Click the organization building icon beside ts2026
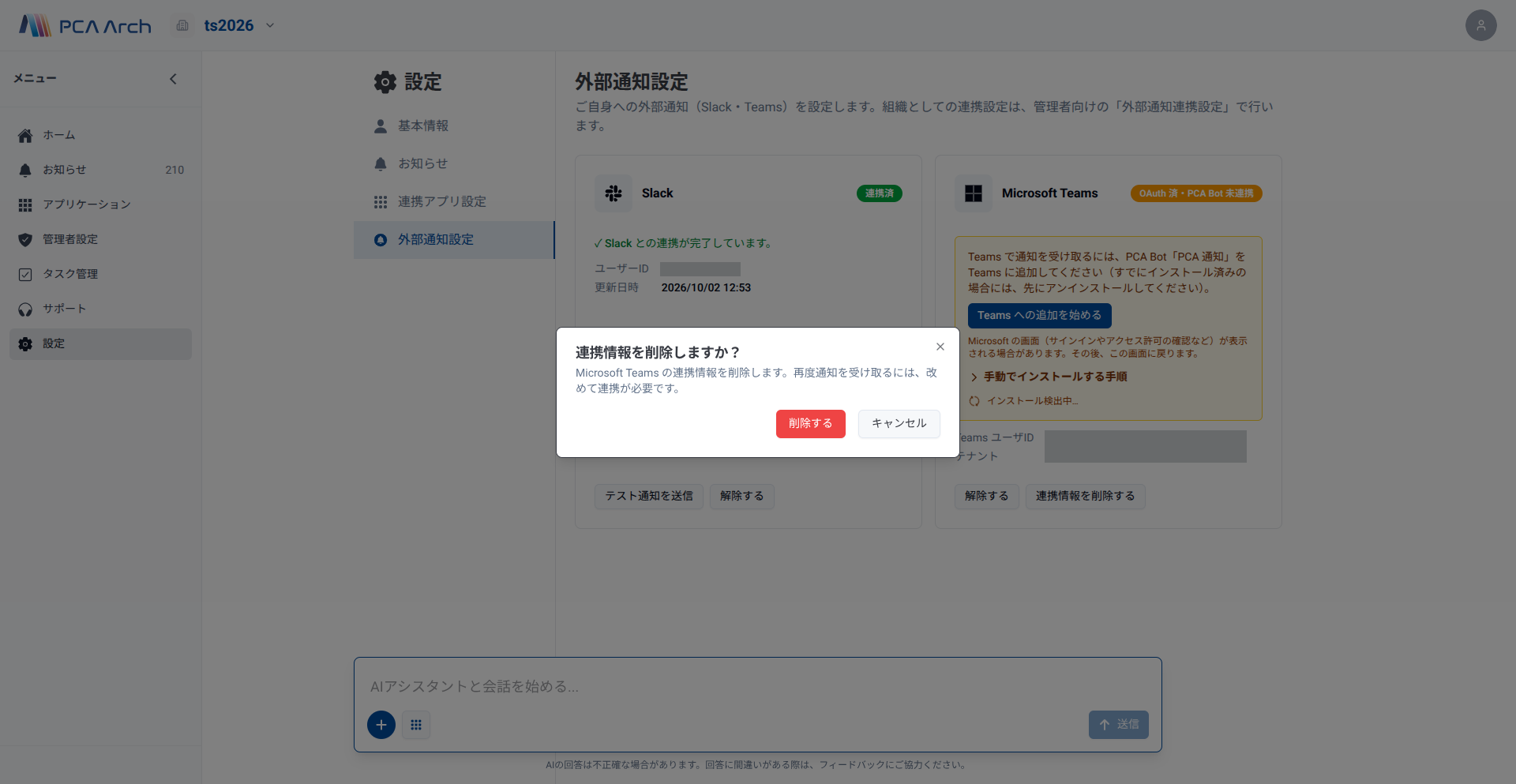The image size is (1516, 784). click(x=182, y=25)
